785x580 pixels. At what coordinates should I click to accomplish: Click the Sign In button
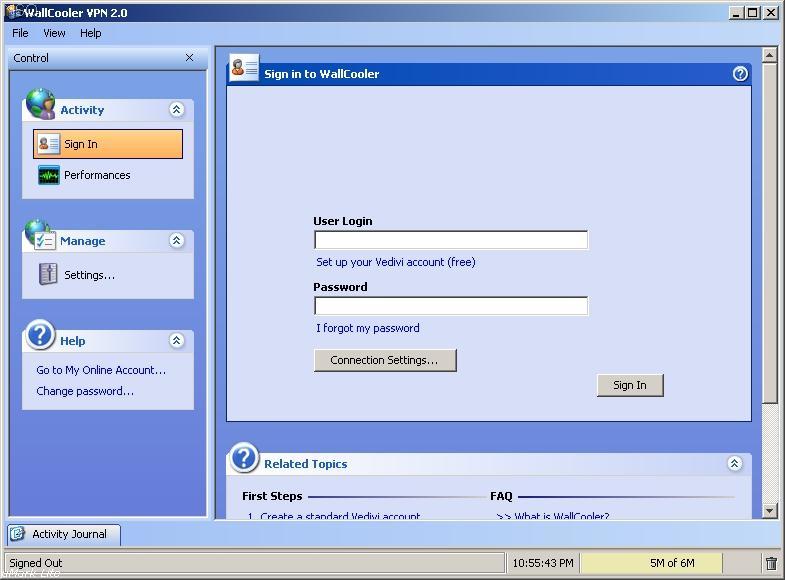pyautogui.click(x=630, y=385)
